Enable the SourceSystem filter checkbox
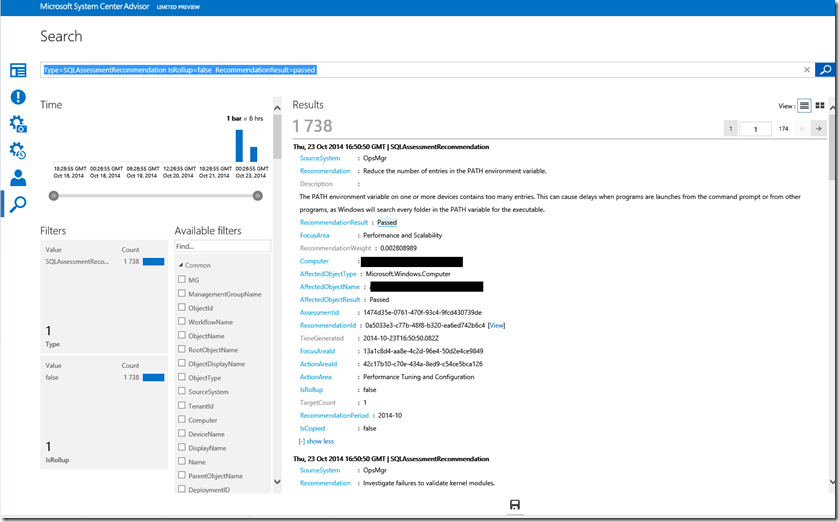The width and height of the screenshot is (839, 522). [x=180, y=392]
